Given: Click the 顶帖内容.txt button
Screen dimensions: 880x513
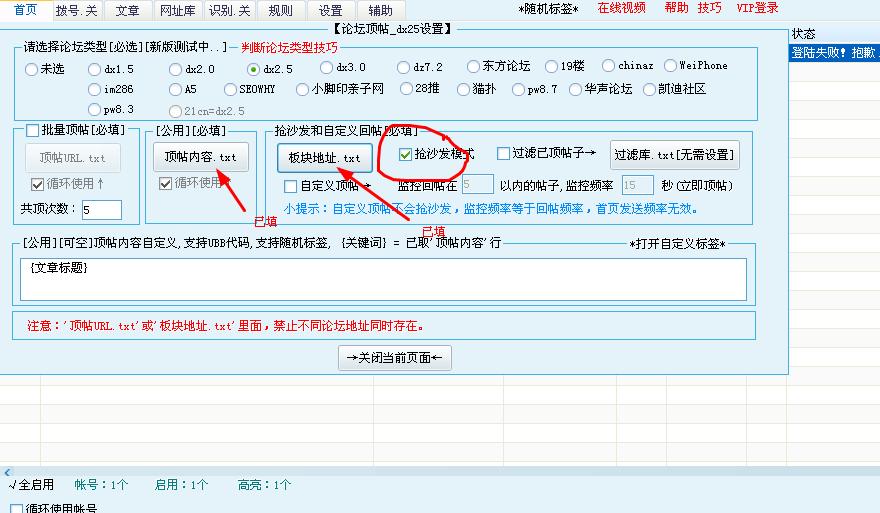Looking at the screenshot, I should pos(200,158).
